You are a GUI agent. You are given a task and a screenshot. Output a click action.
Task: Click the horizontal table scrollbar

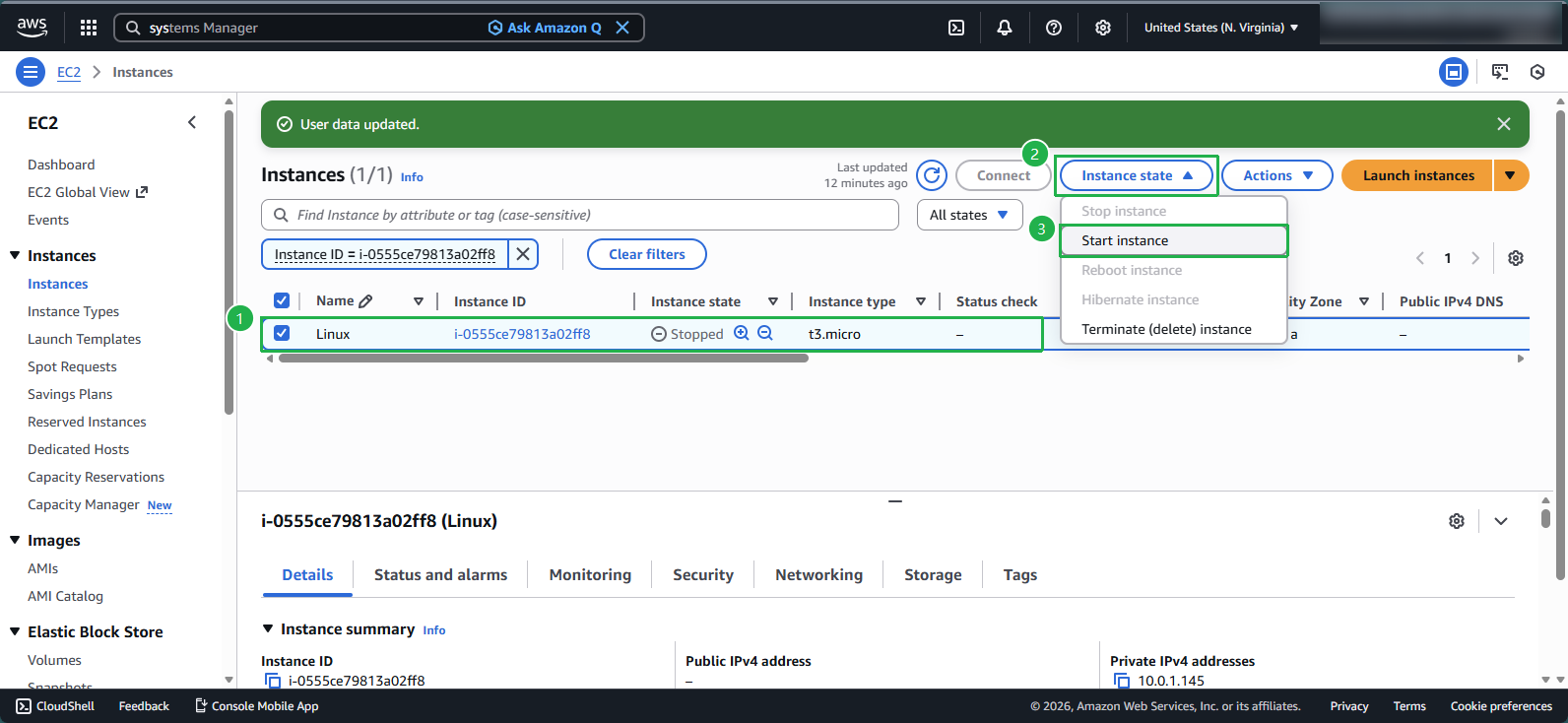(x=544, y=359)
